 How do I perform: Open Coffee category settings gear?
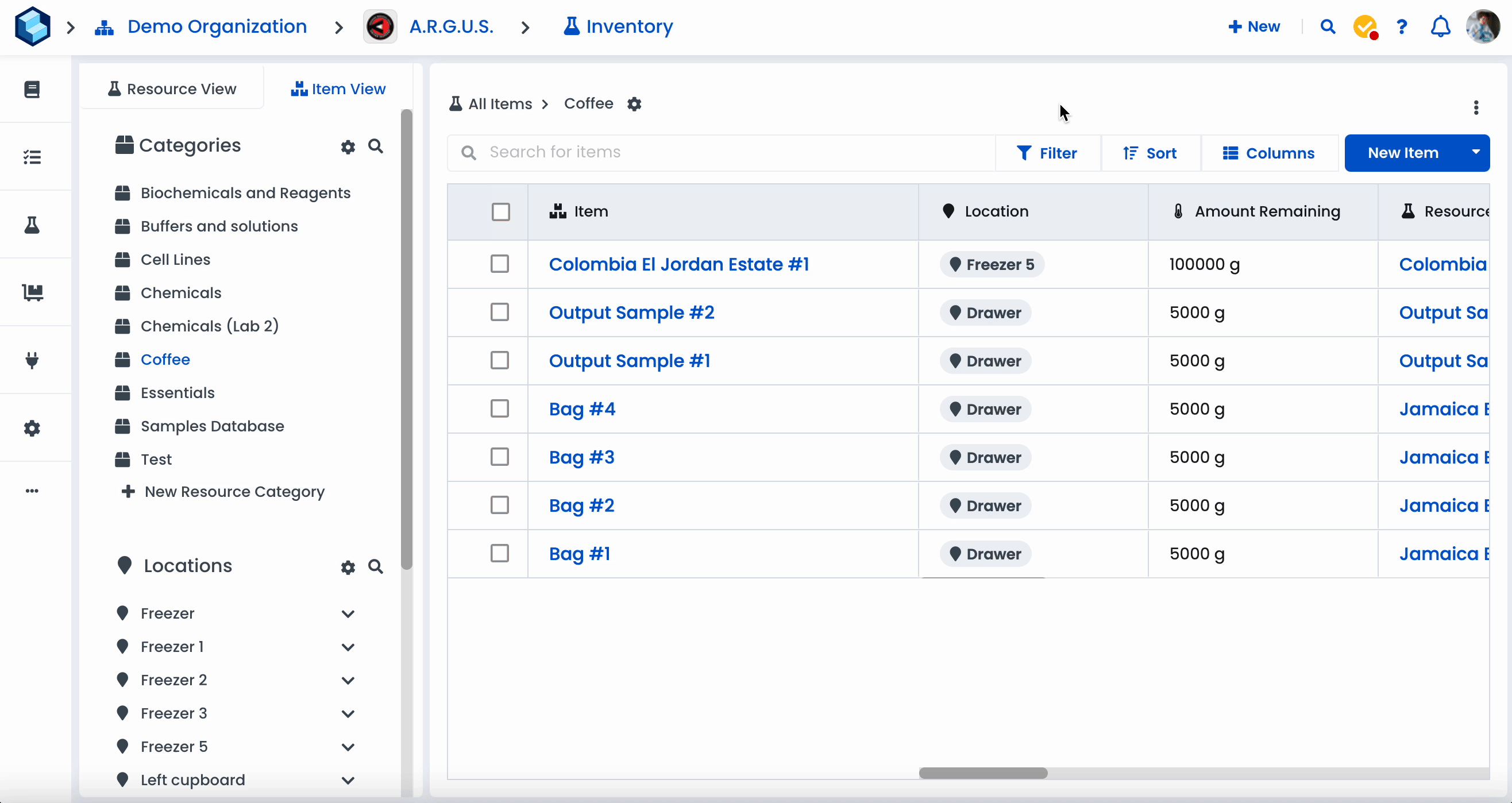[634, 104]
